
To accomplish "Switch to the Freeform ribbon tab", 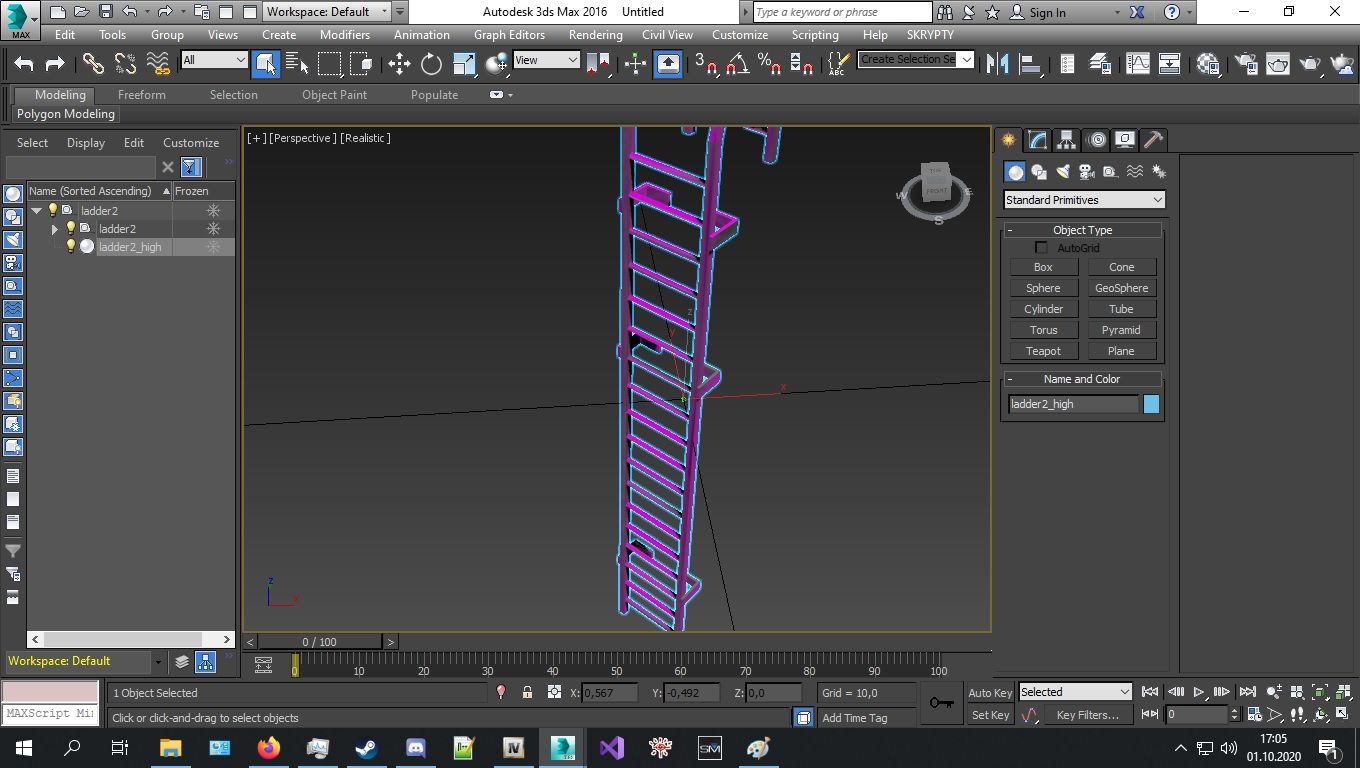I will pos(141,95).
